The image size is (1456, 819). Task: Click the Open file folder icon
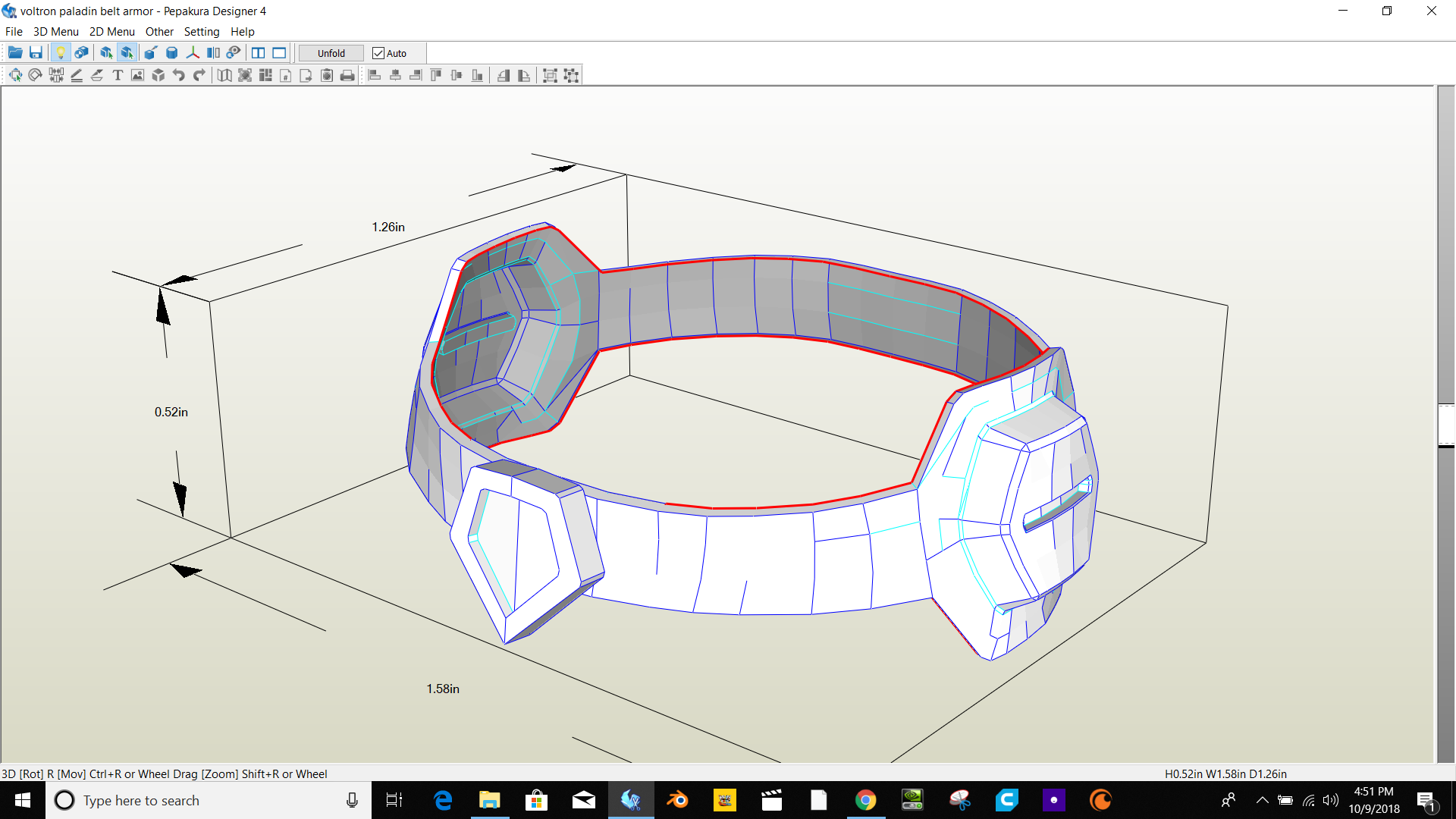coord(14,53)
